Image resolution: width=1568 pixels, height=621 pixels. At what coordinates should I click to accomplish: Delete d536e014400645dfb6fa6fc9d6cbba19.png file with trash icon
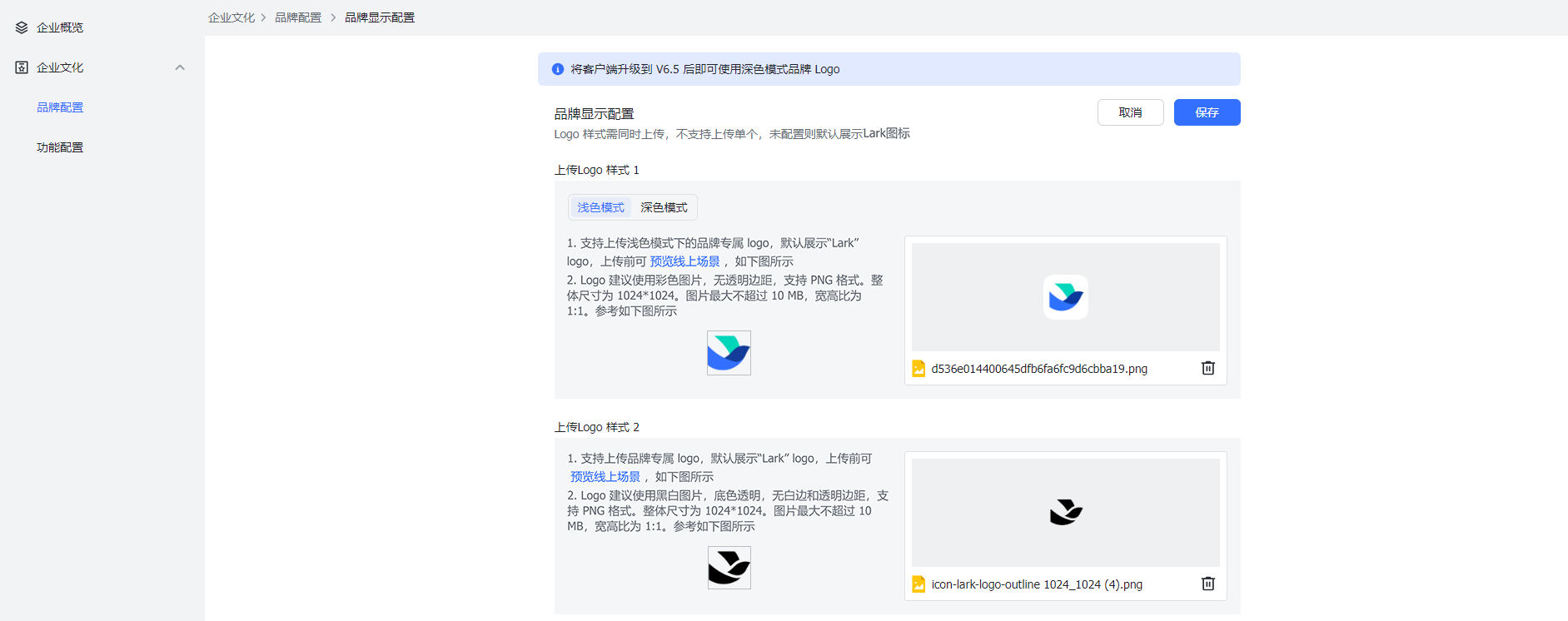click(x=1208, y=368)
